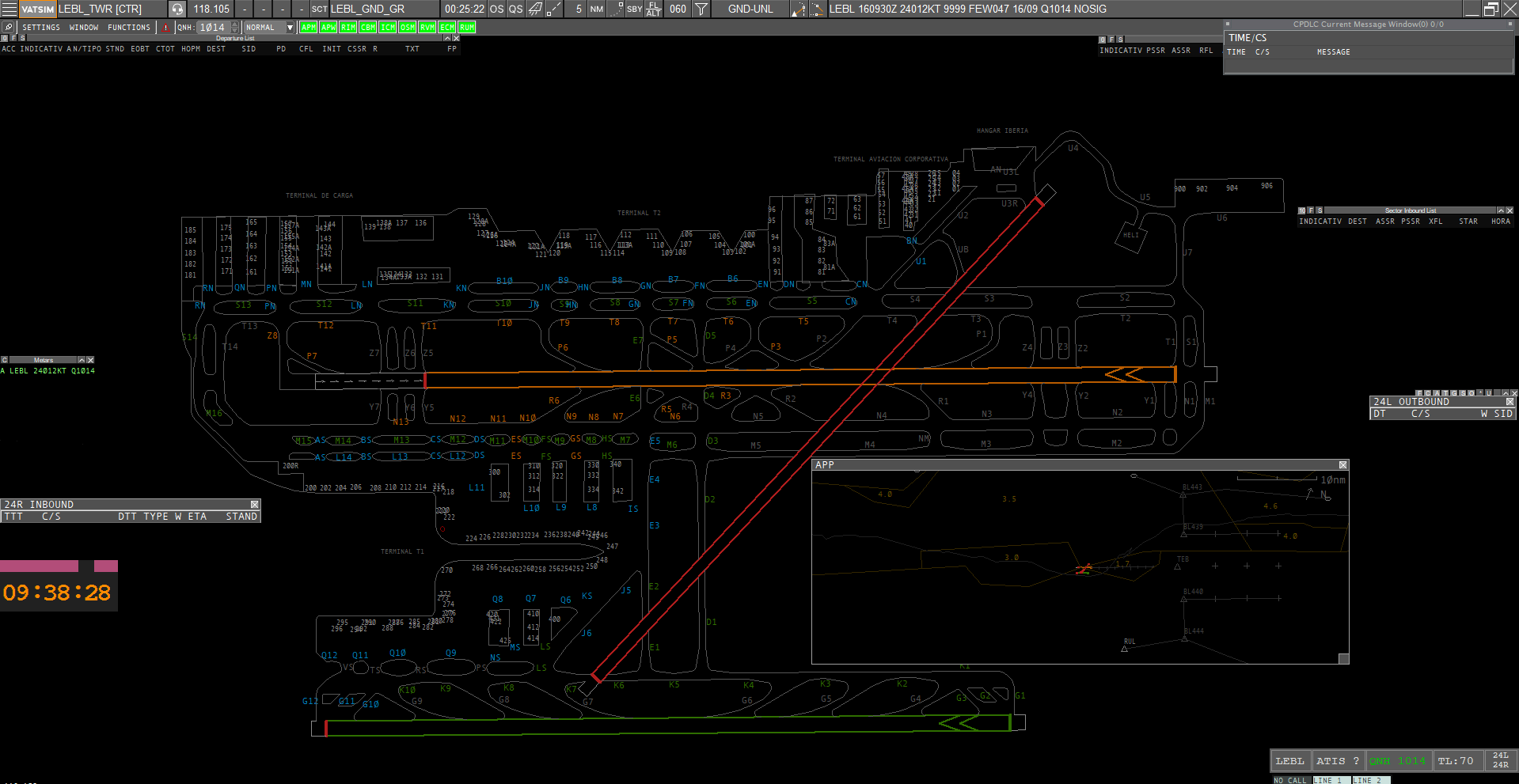
Task: Click the aircraft runway icon in top toolbar
Action: (x=535, y=9)
